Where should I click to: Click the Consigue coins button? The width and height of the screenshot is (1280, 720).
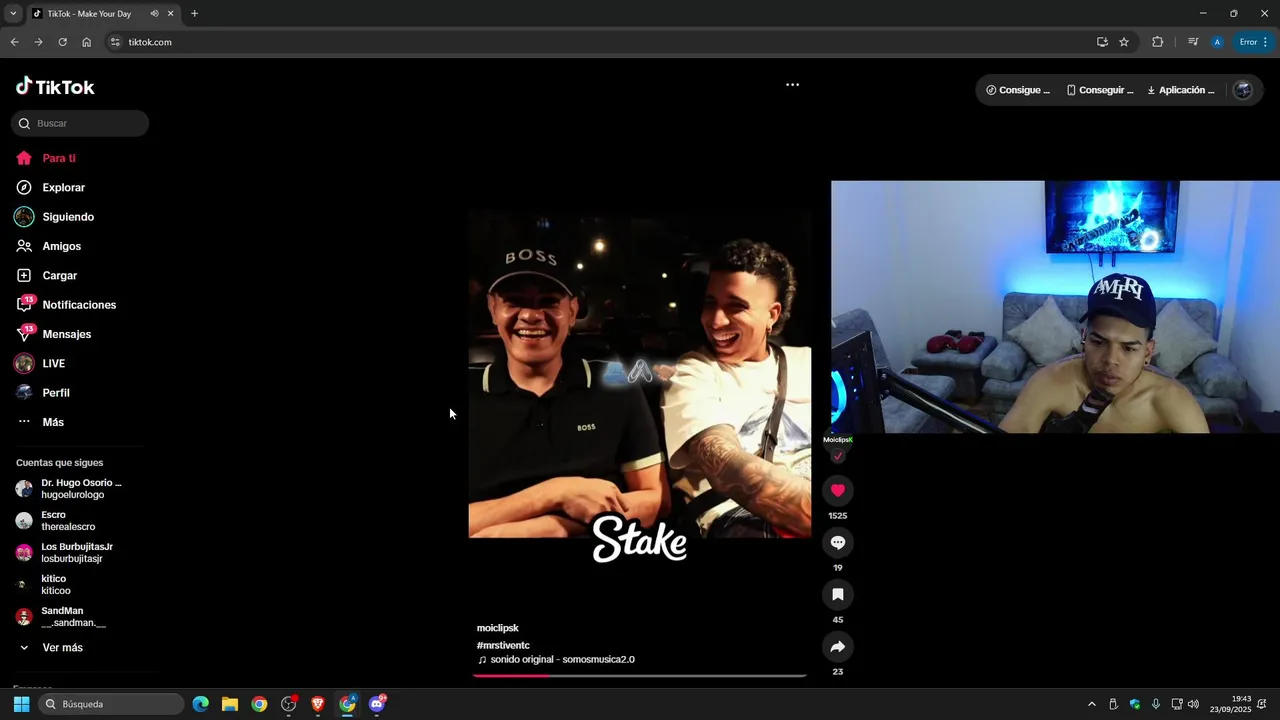click(x=1018, y=90)
